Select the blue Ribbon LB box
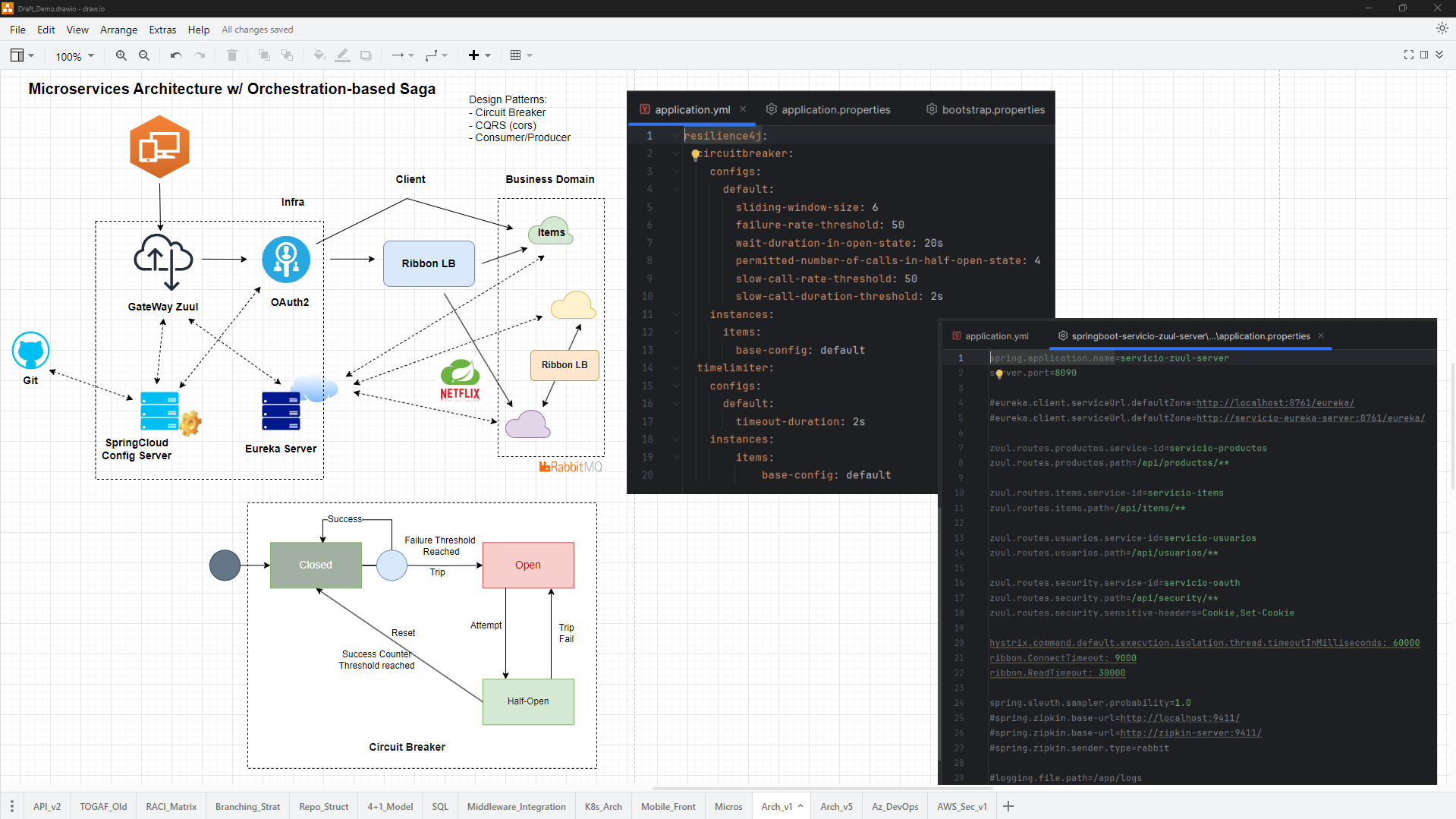 point(429,263)
